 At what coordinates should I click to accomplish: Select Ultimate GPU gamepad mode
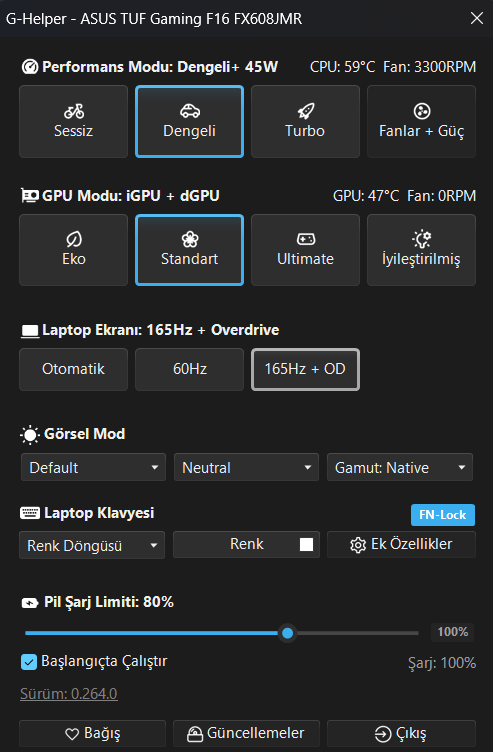(x=305, y=250)
